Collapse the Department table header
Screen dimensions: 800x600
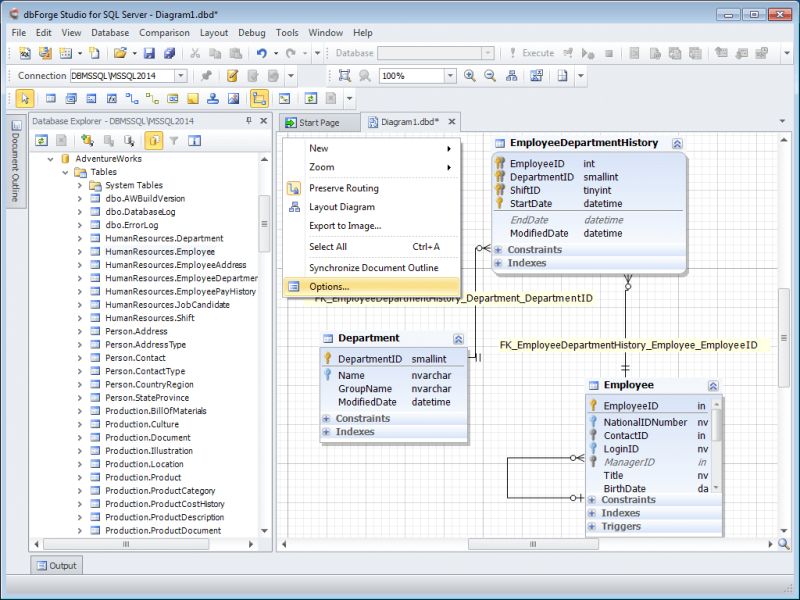coord(459,338)
